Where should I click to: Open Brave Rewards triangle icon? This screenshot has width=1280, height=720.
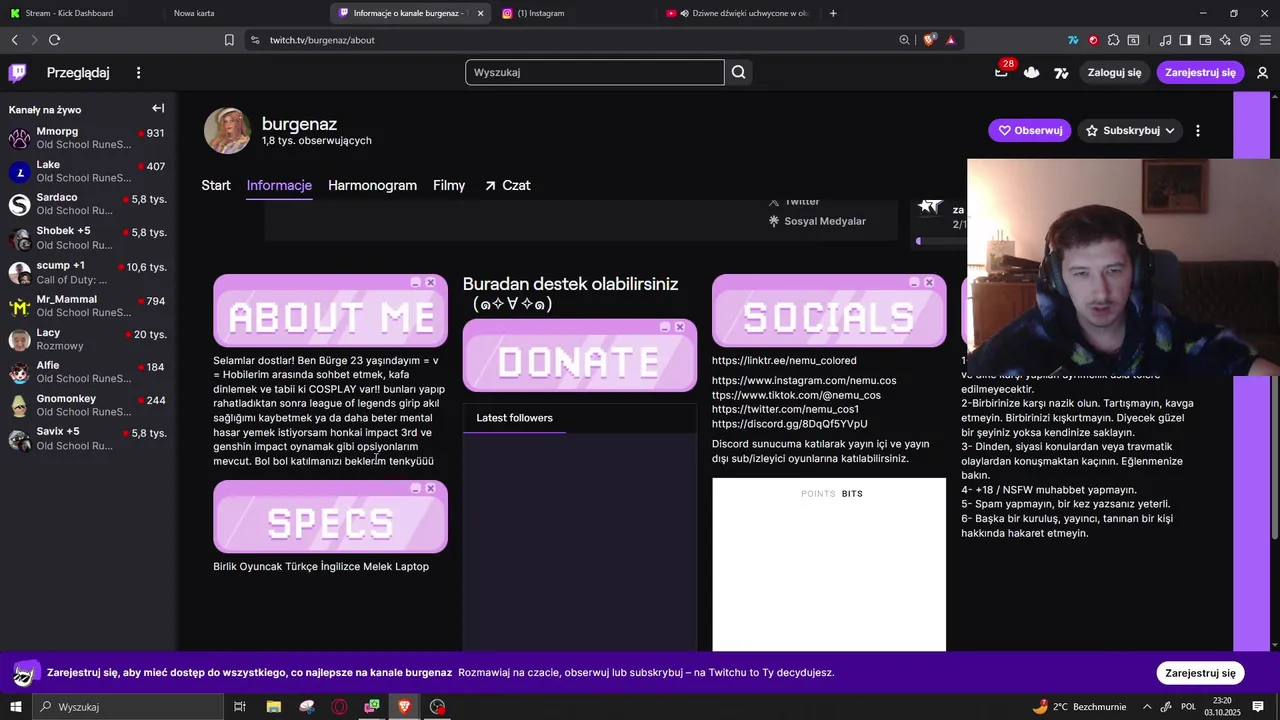click(x=951, y=40)
